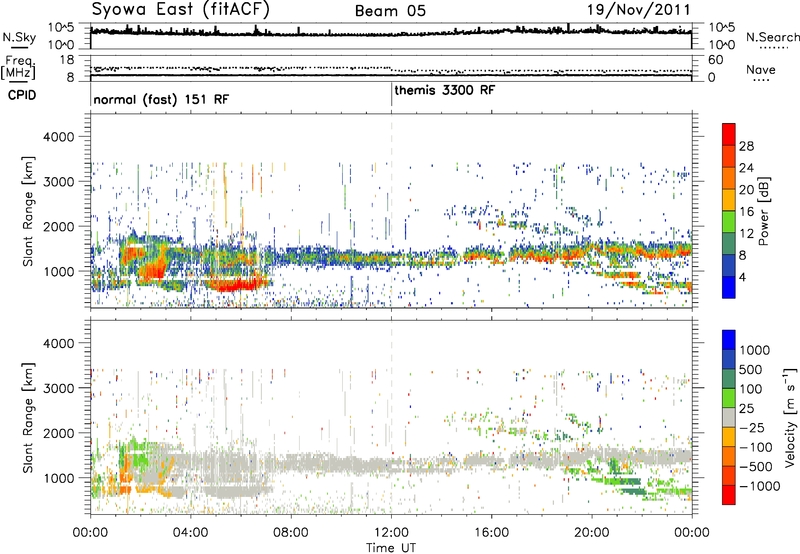Click the '28' tick on power colorbar
The image size is (800, 554).
(x=746, y=146)
